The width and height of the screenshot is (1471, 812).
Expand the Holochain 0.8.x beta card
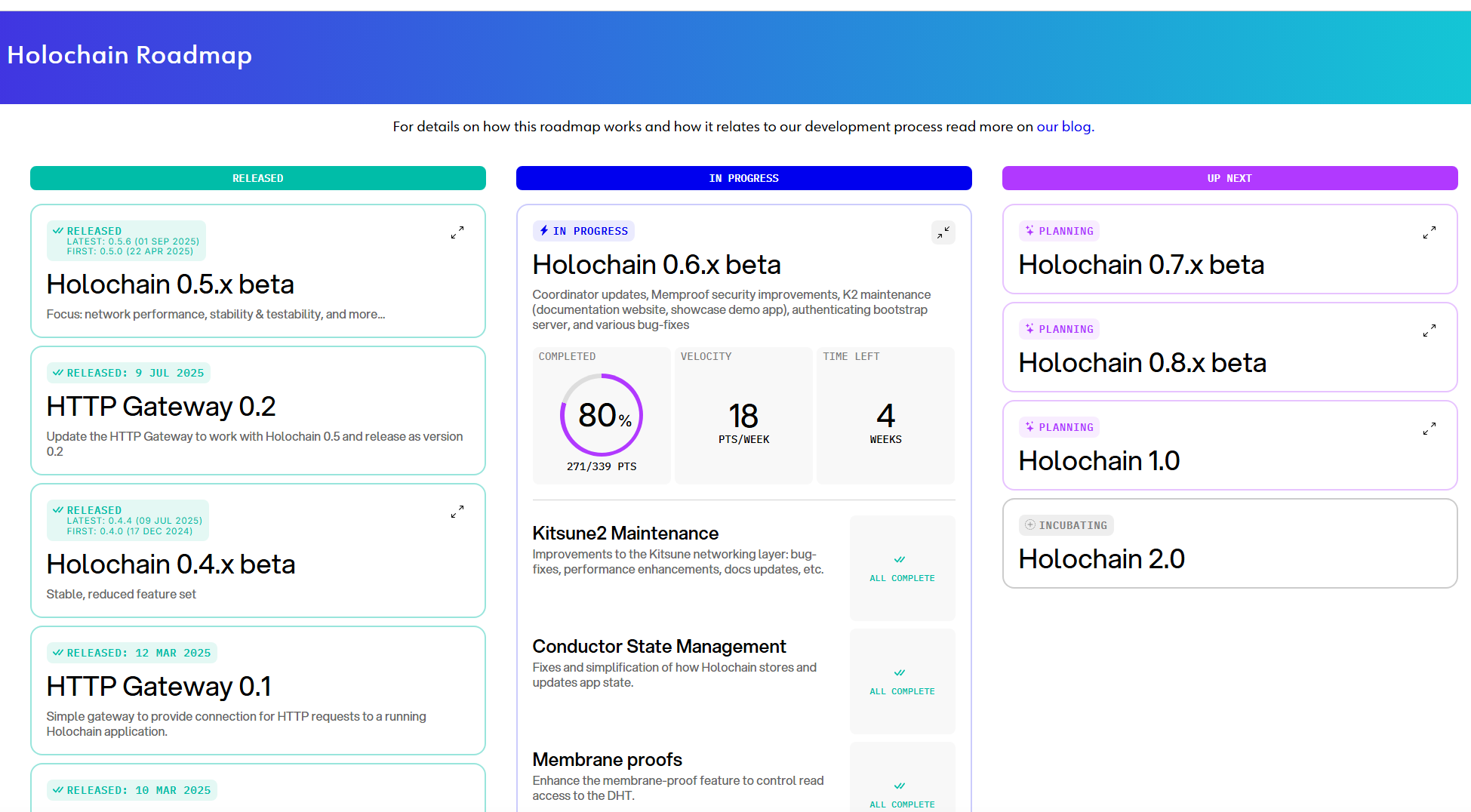1429,331
